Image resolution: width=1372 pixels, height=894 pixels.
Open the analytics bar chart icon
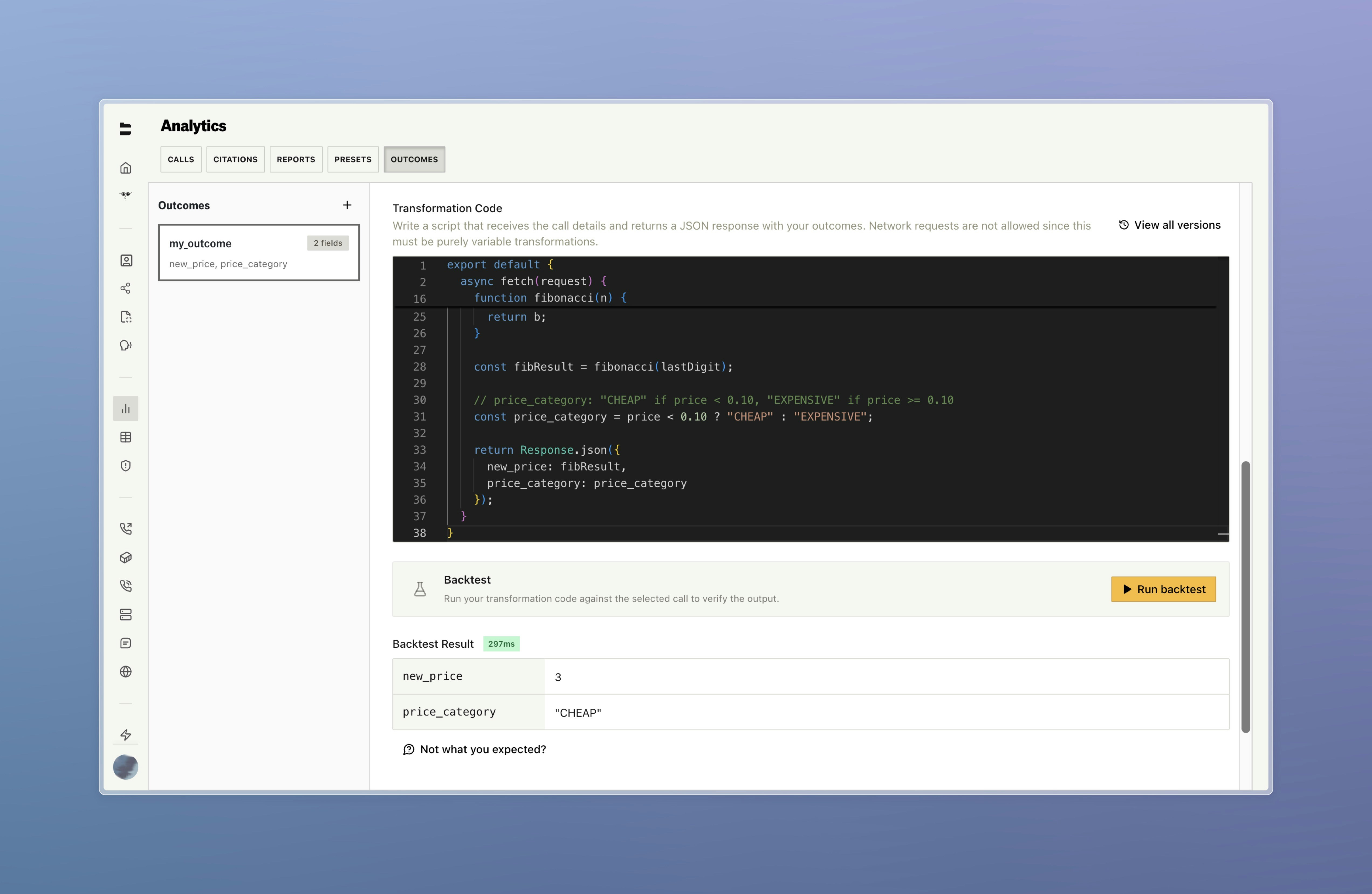click(126, 408)
